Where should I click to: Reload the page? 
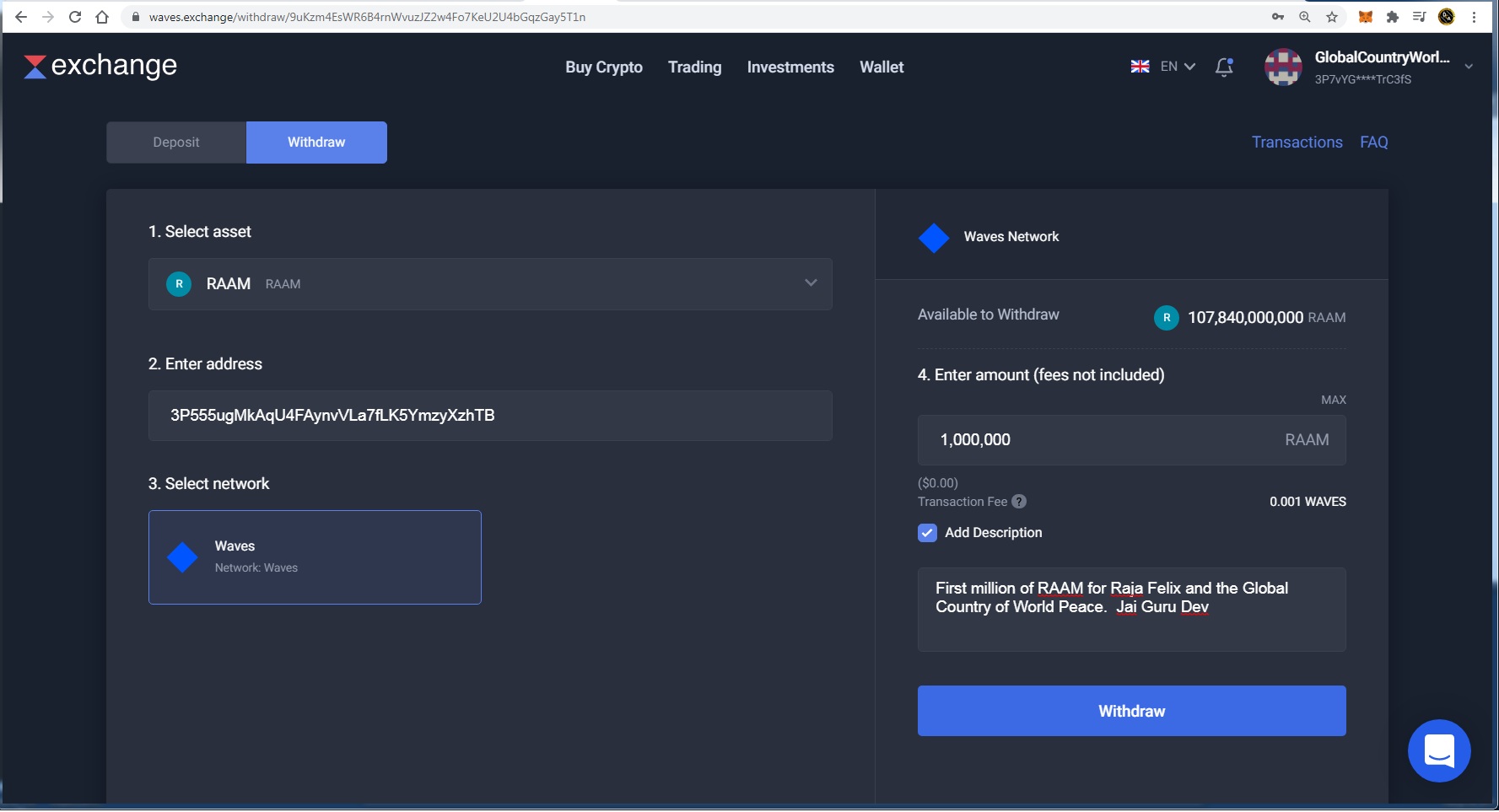[x=75, y=17]
